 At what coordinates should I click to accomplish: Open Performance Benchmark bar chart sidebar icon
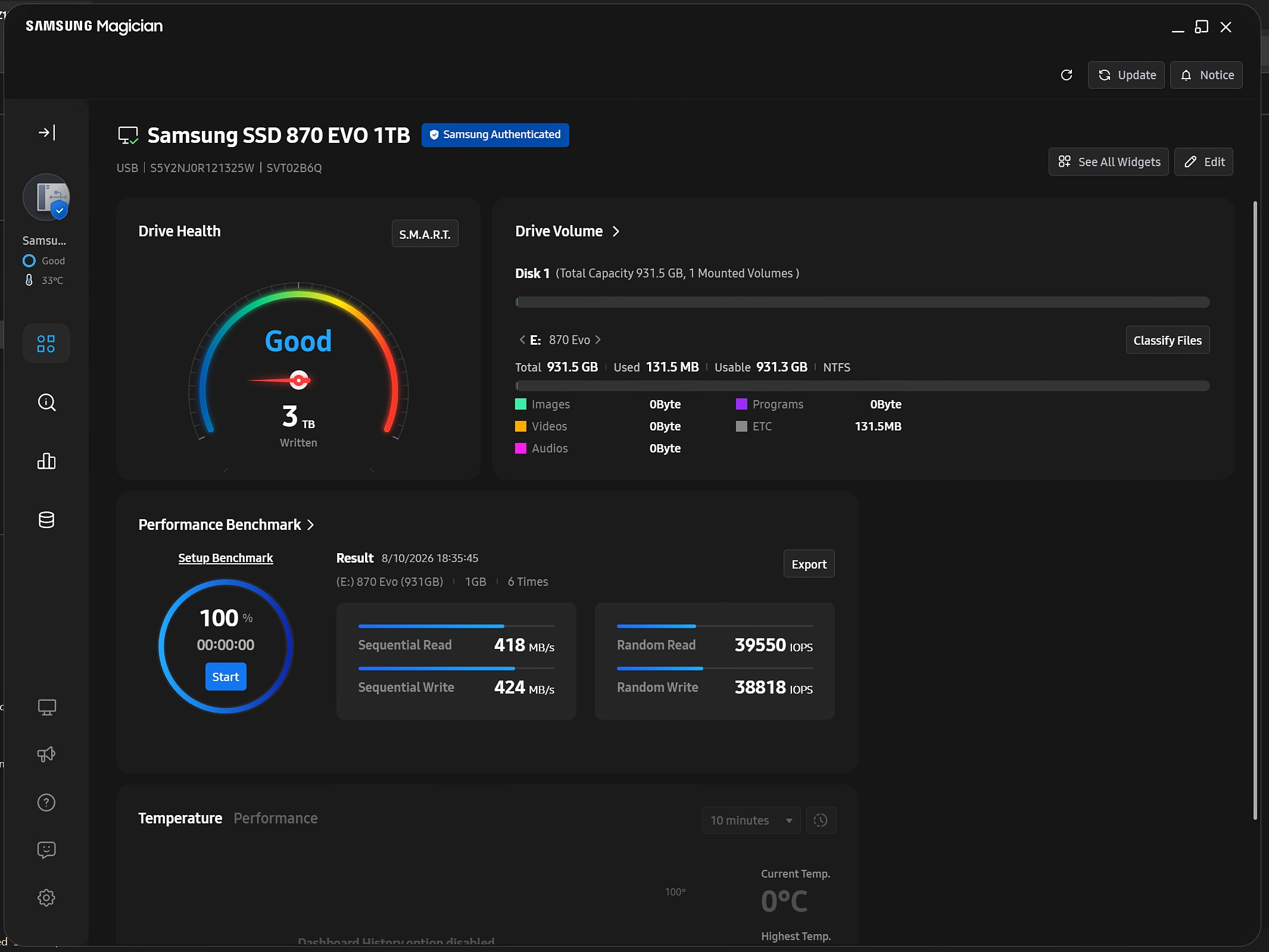[x=46, y=461]
